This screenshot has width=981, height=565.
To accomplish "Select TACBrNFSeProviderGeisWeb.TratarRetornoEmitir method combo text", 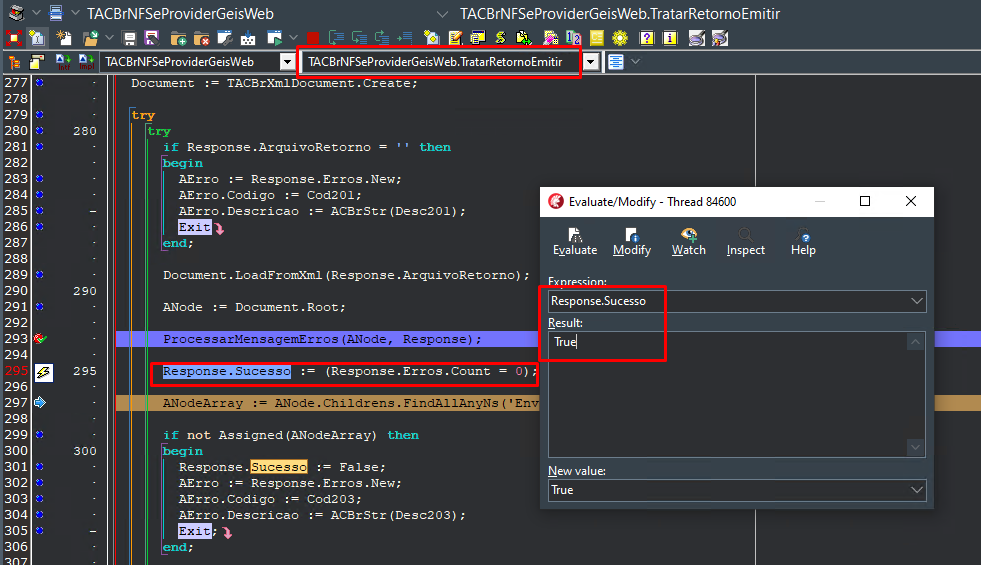I will tap(435, 62).
